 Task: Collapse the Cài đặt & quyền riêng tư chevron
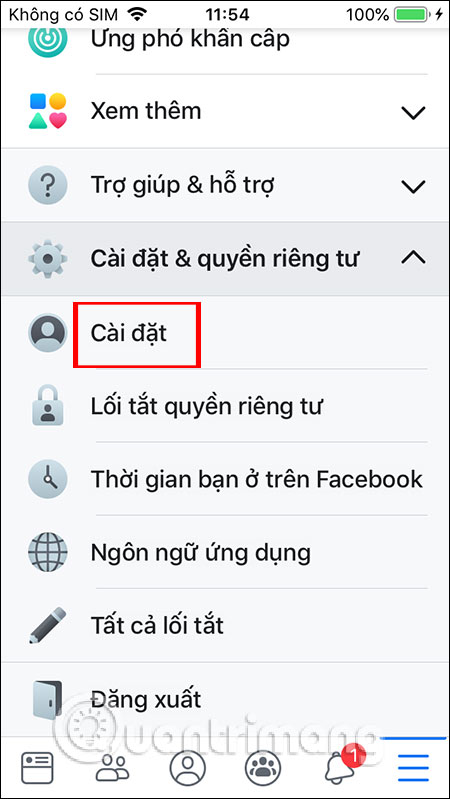pos(413,259)
